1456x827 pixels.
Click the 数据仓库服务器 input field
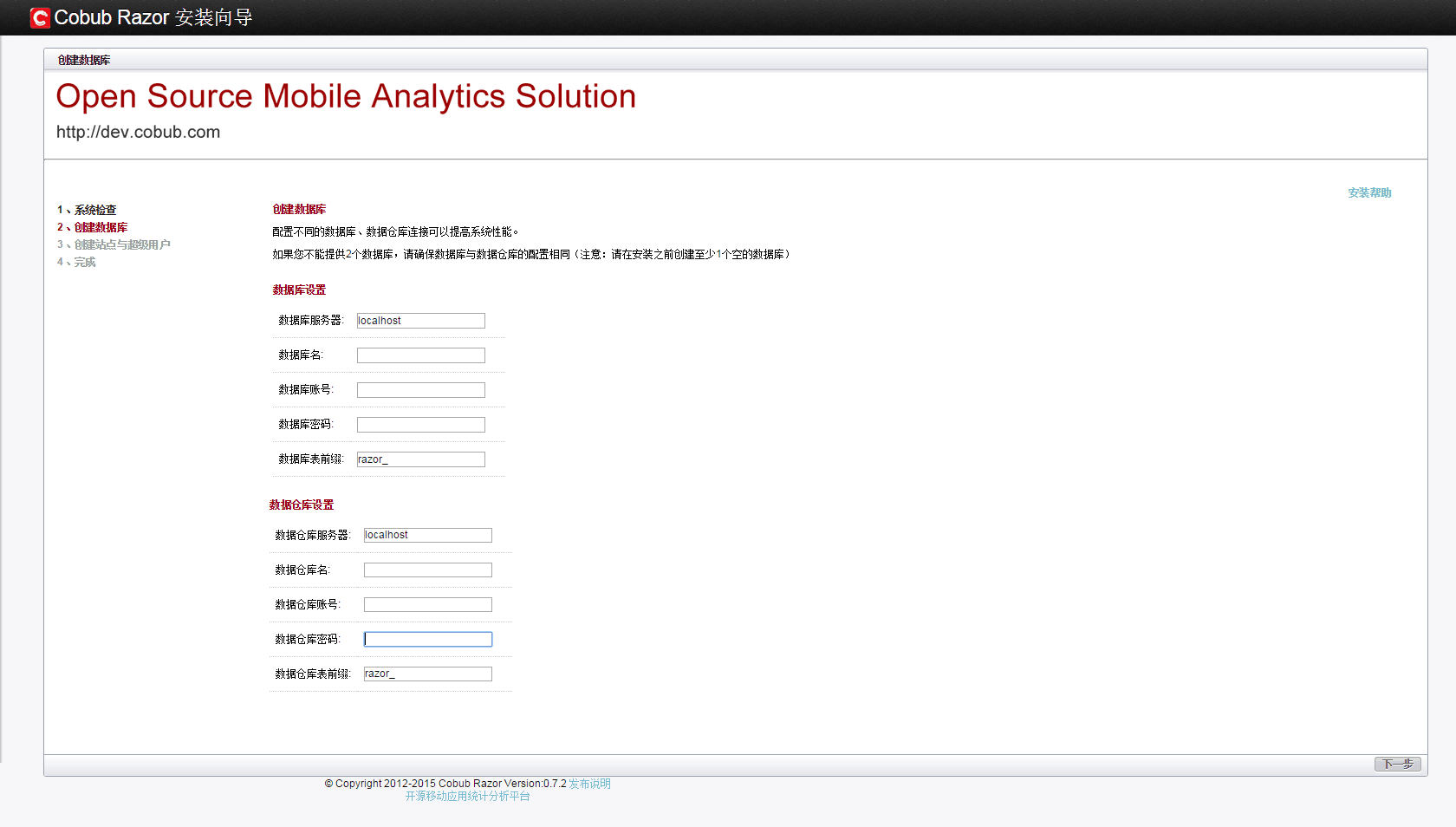[428, 535]
